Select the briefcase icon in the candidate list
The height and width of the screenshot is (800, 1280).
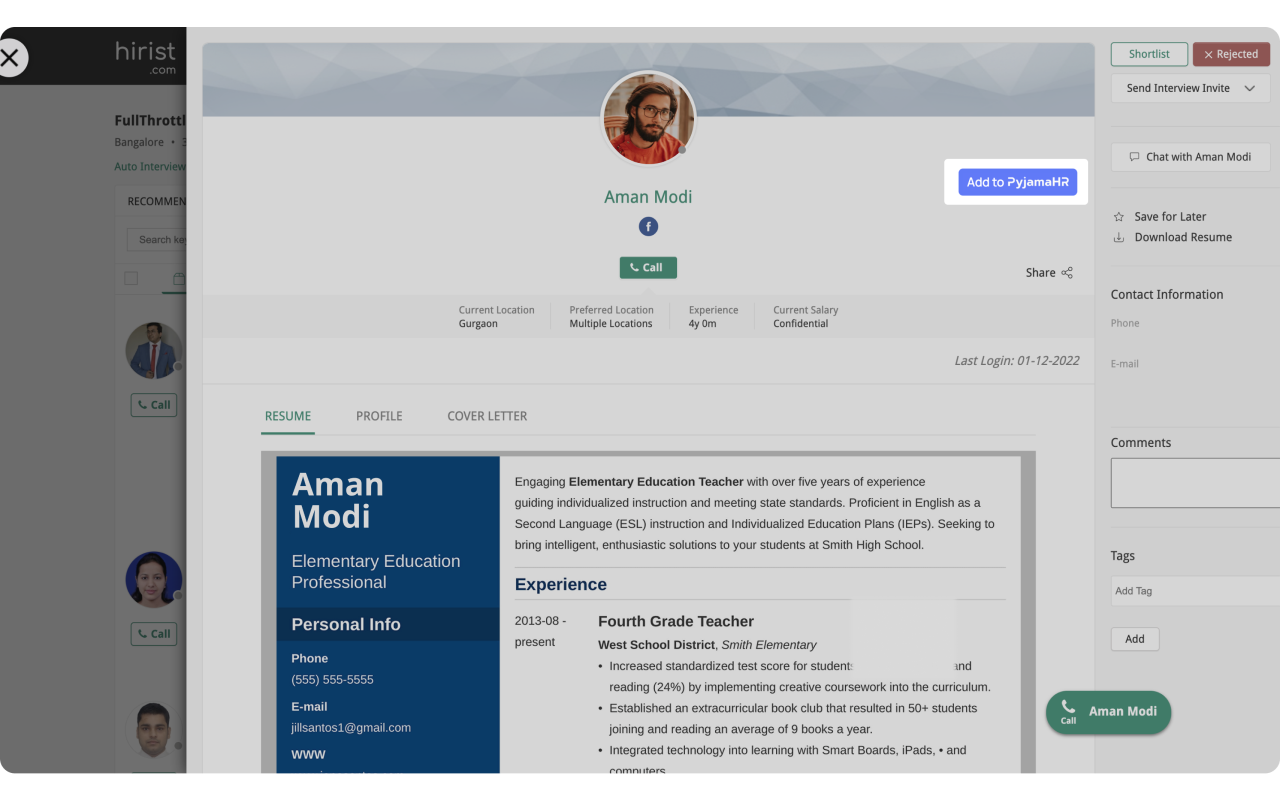pyautogui.click(x=179, y=279)
